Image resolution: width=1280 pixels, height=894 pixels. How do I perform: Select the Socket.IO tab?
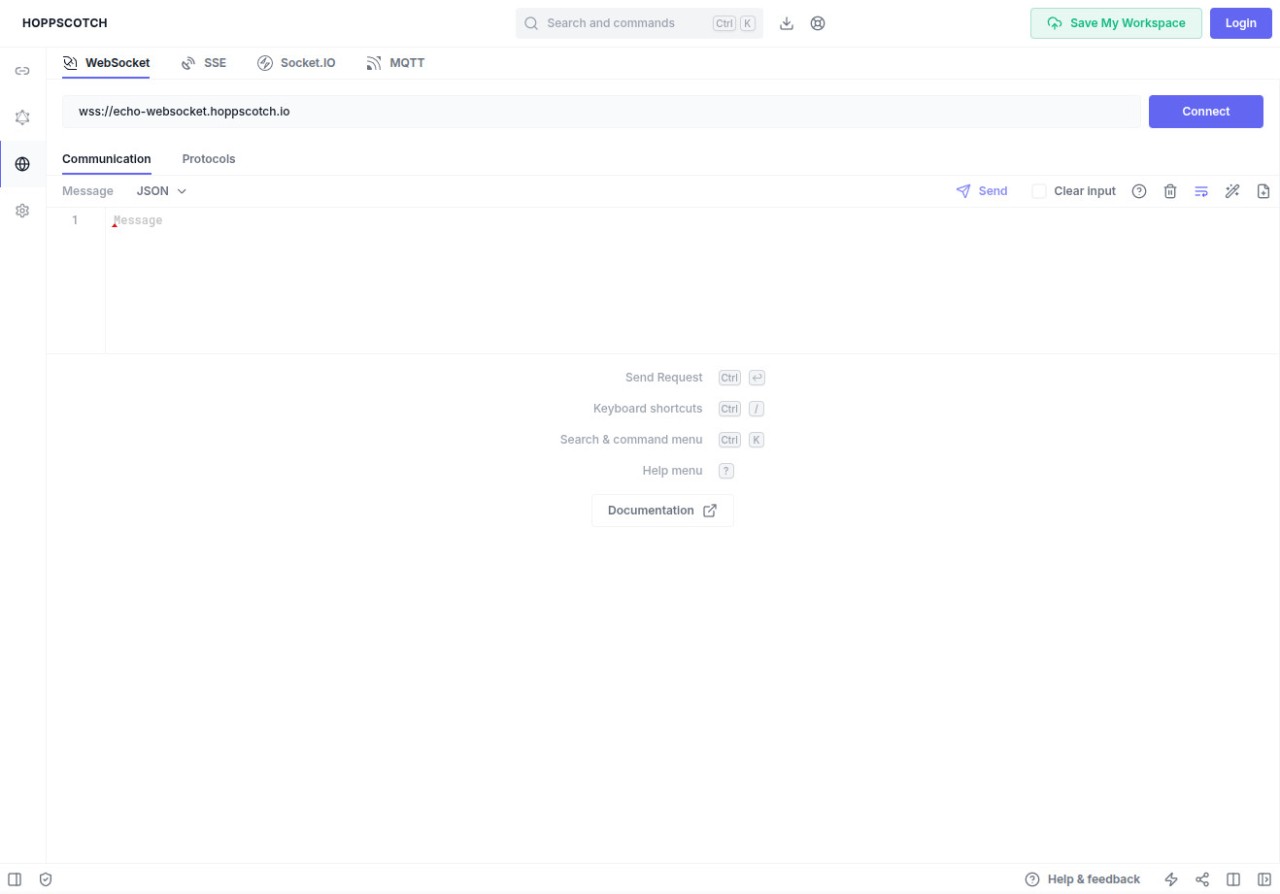click(296, 63)
